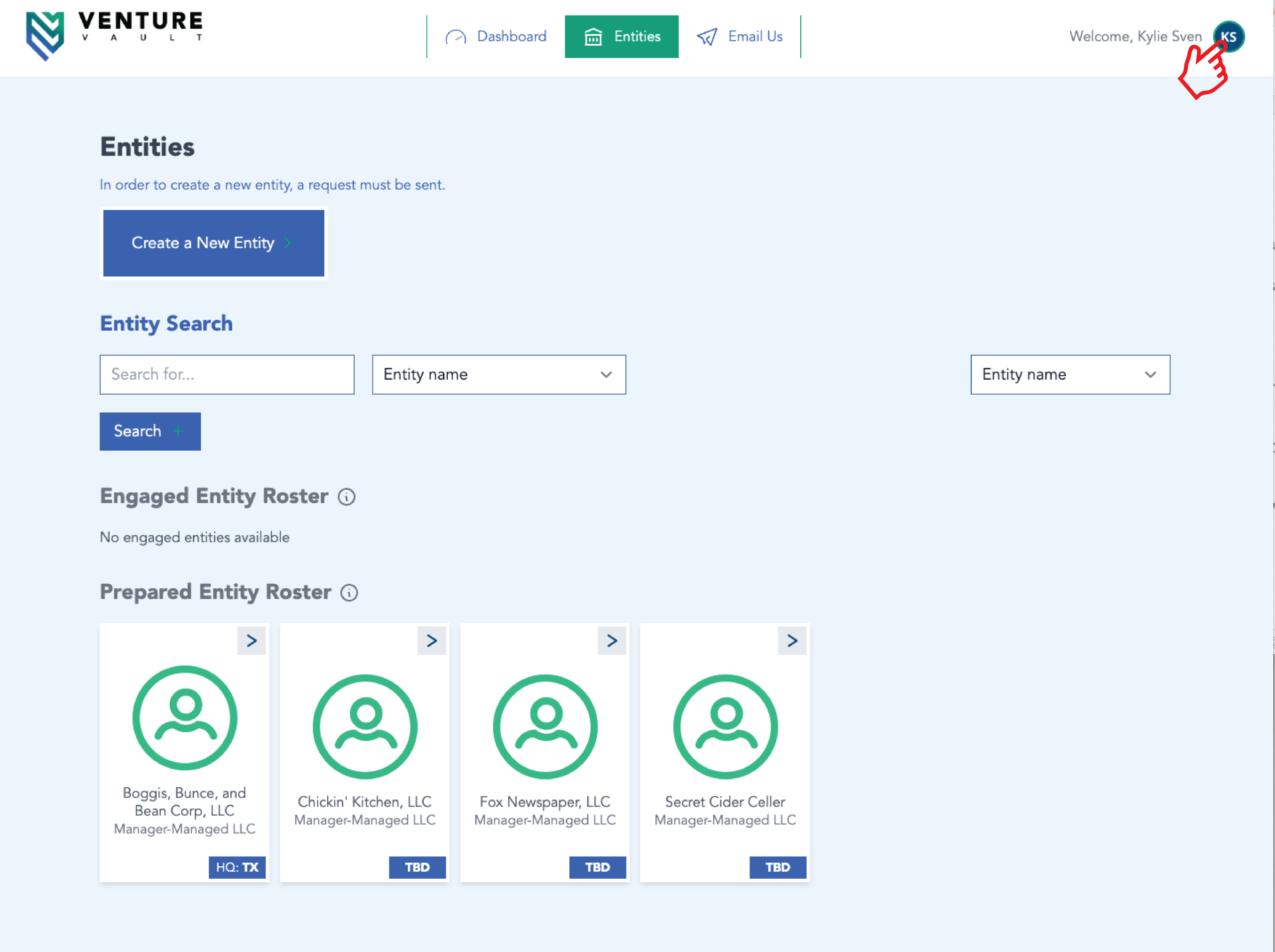Focus the Search for... input field
This screenshot has width=1275, height=952.
[x=227, y=375]
